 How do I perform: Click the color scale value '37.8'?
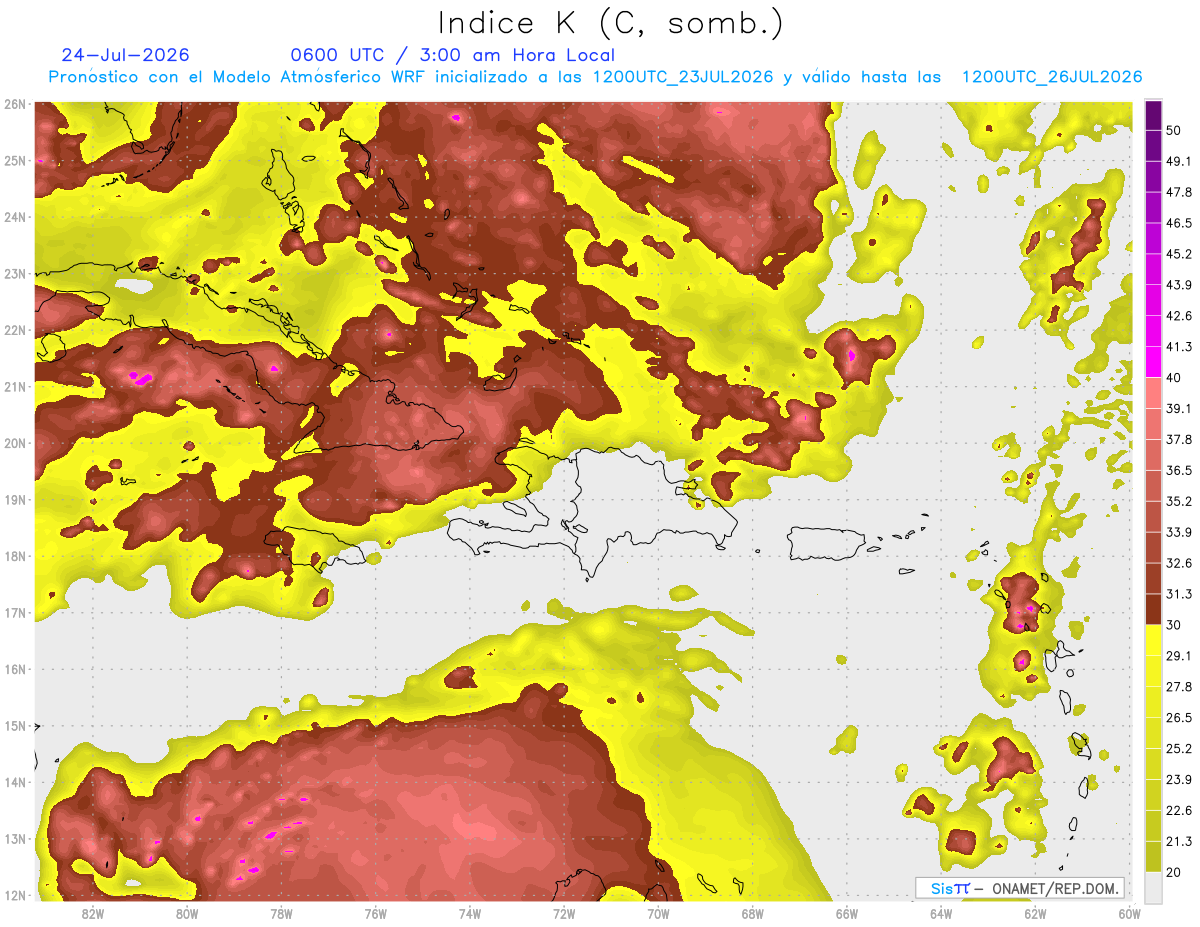[1178, 439]
